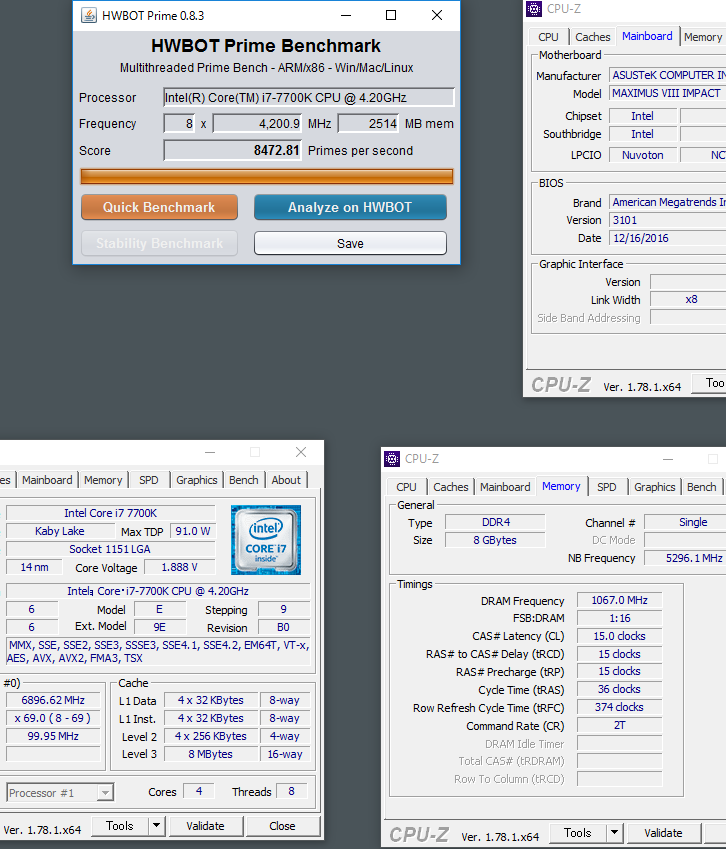Open the Graphics tab in the Memory window
Viewport: 726px width, 849px height.
coord(654,487)
